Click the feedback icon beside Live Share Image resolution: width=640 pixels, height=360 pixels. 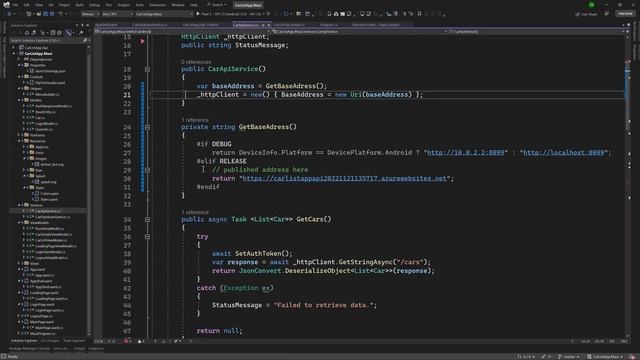[x=607, y=14]
